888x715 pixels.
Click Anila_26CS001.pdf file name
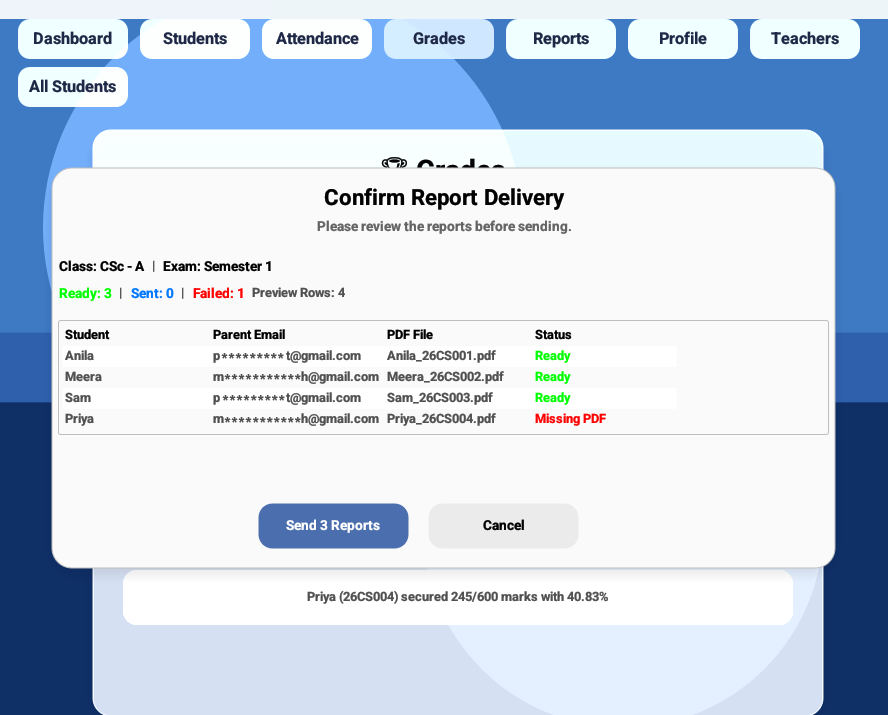click(441, 356)
